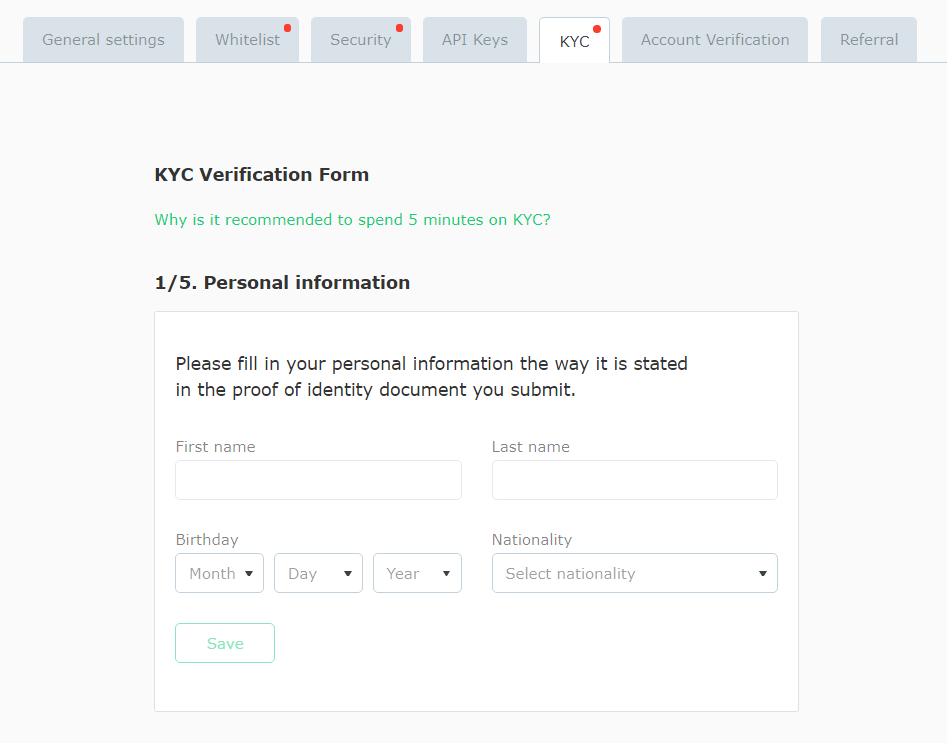Viewport: 947px width, 743px height.
Task: Click the Nationality dropdown arrow
Action: click(x=762, y=574)
